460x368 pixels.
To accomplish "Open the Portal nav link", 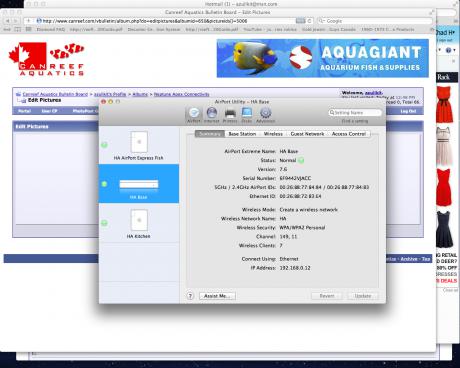I will click(24, 111).
